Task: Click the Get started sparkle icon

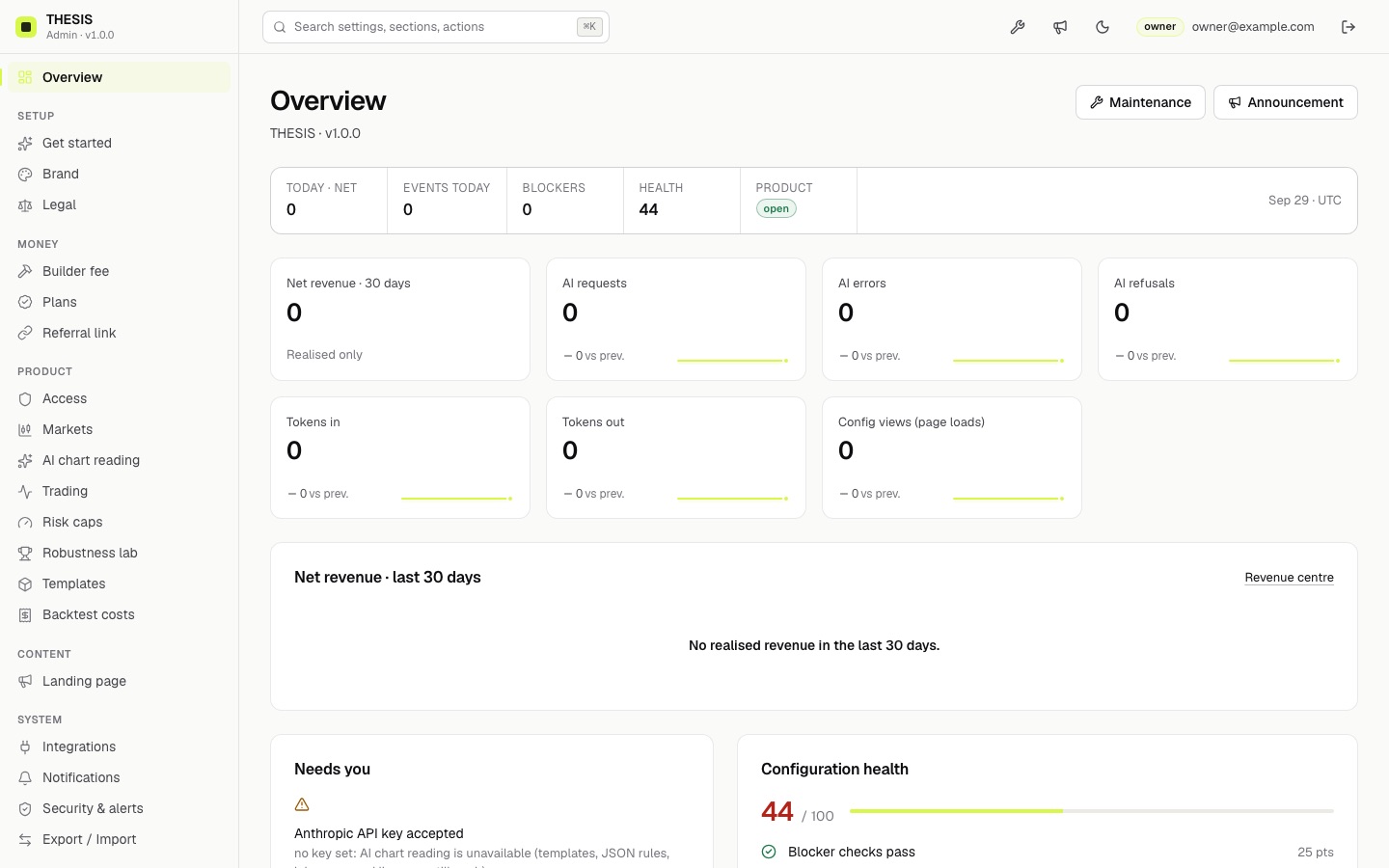Action: click(x=25, y=144)
